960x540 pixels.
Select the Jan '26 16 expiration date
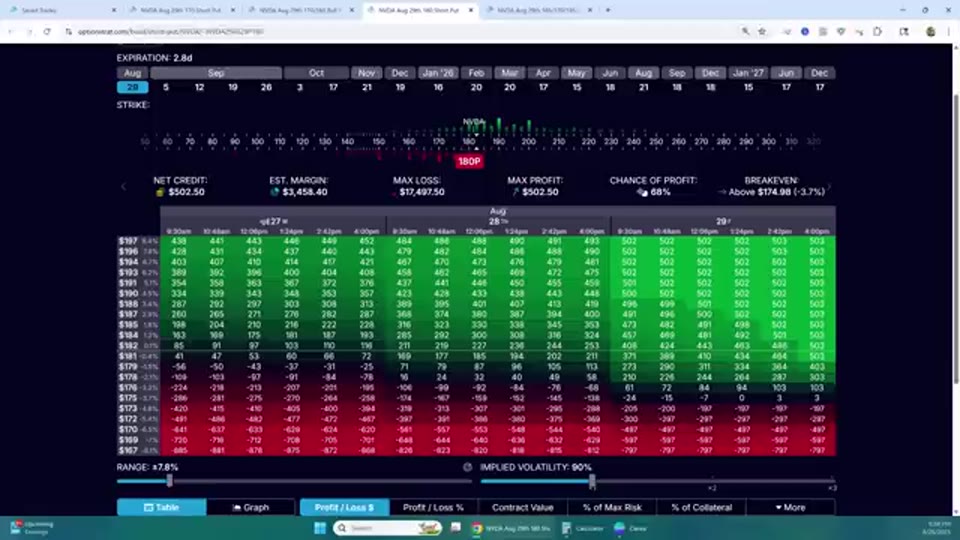pyautogui.click(x=438, y=87)
